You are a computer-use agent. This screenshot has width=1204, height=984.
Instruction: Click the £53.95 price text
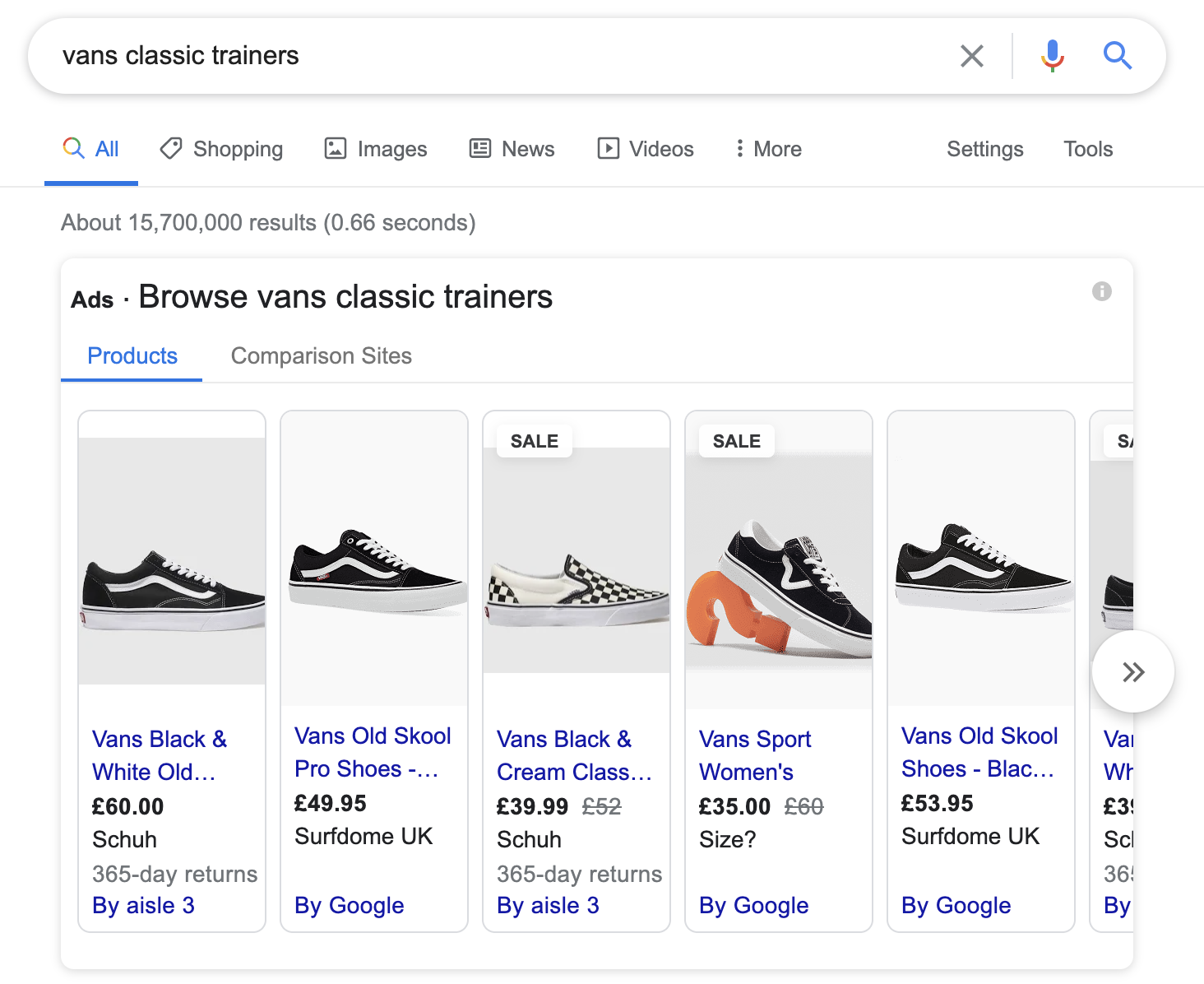937,803
